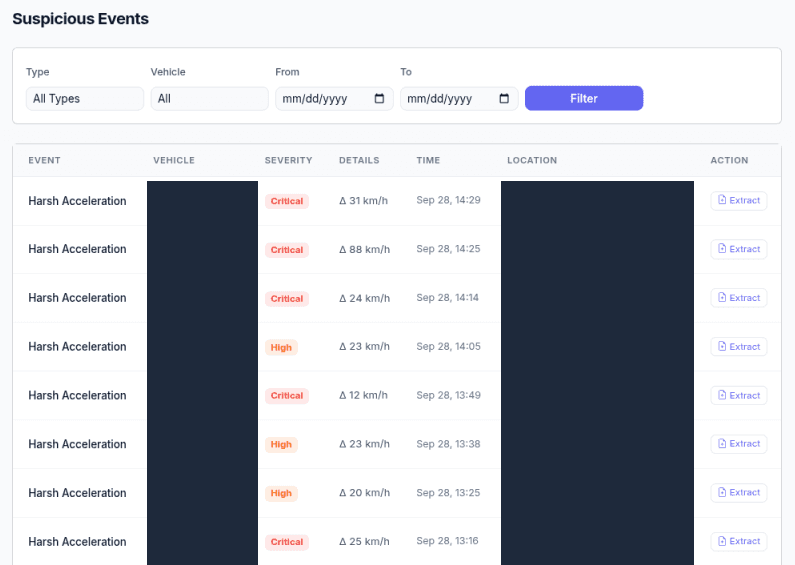Click the Critical badge for Δ 12 km/h
The image size is (795, 565).
(x=286, y=396)
